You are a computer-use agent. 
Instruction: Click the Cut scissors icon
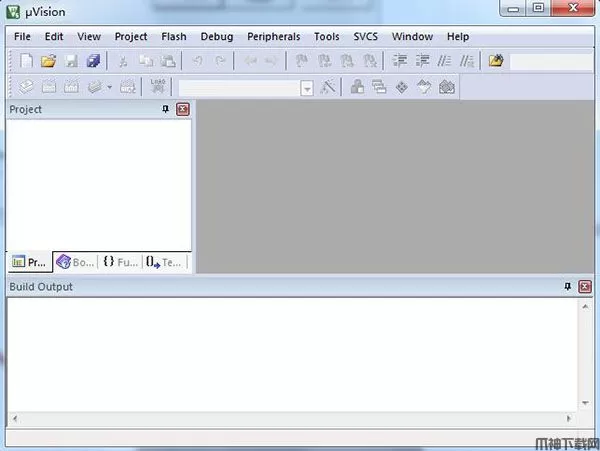pyautogui.click(x=123, y=61)
